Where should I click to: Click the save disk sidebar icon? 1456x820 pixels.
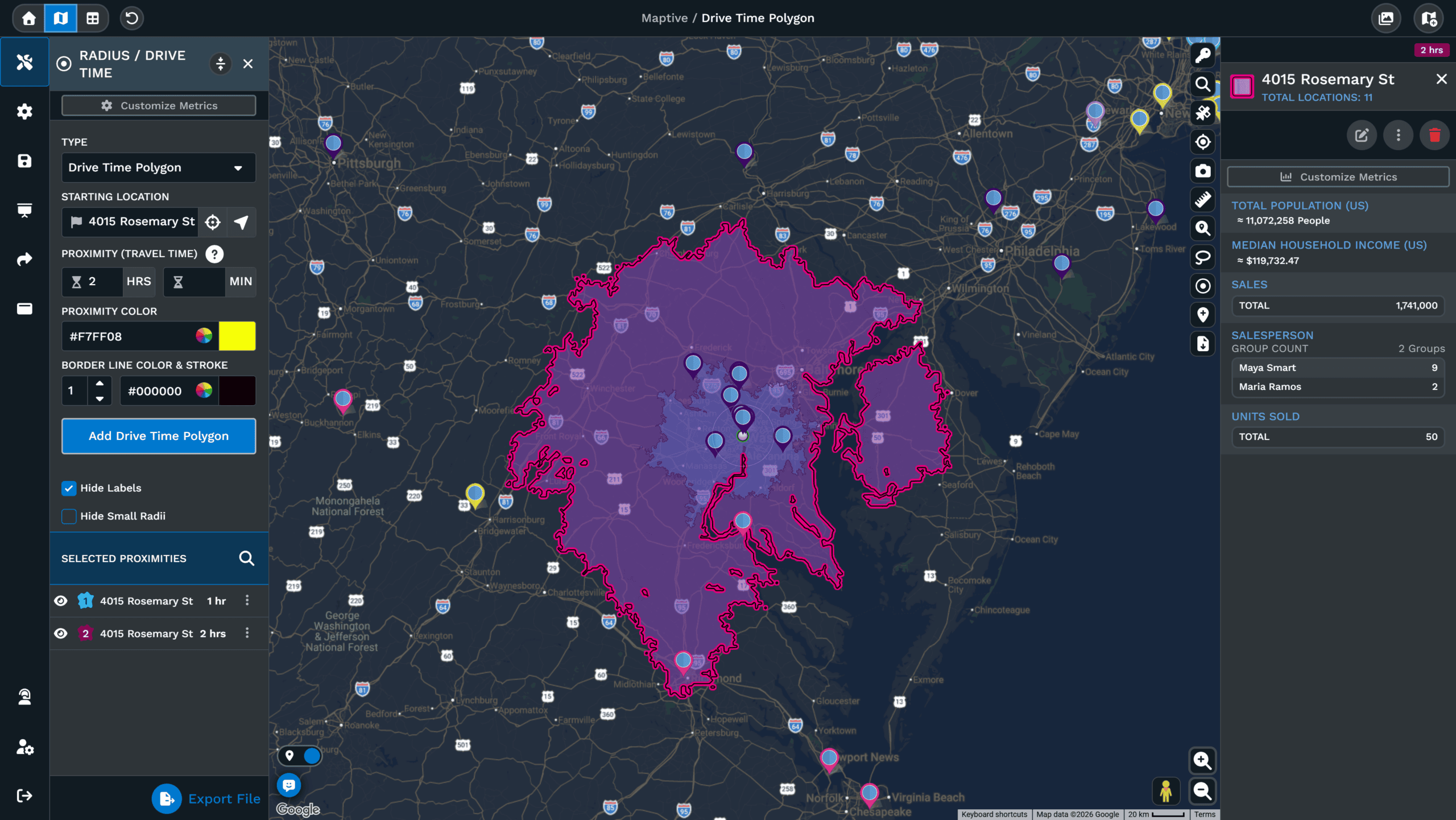coord(24,160)
